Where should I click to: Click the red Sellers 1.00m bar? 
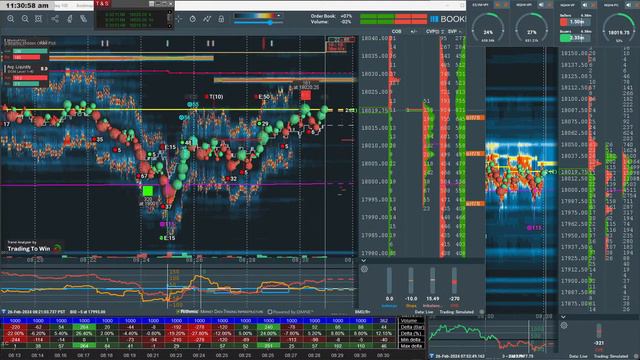[576, 22]
